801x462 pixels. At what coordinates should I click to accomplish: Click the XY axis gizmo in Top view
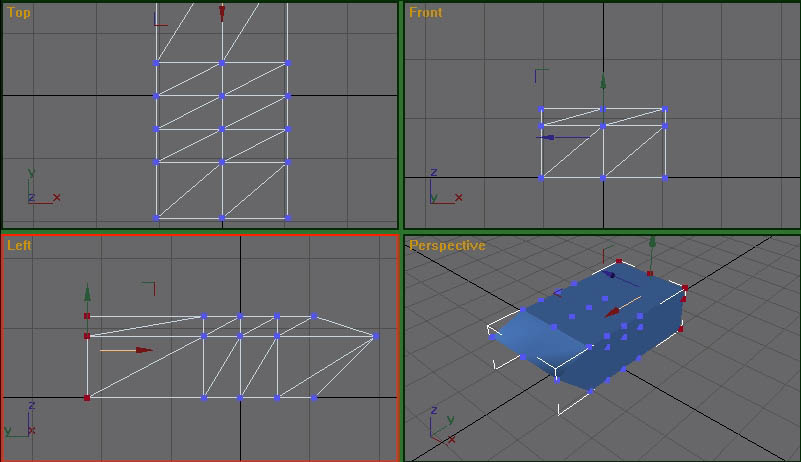tap(41, 190)
